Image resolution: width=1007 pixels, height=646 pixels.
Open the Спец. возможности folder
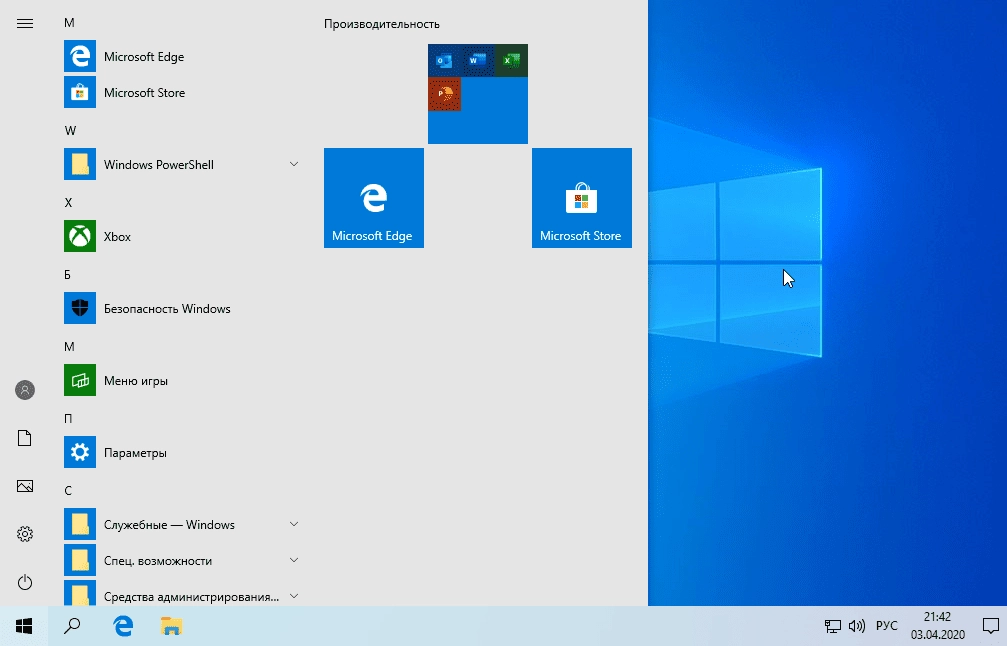pos(182,560)
